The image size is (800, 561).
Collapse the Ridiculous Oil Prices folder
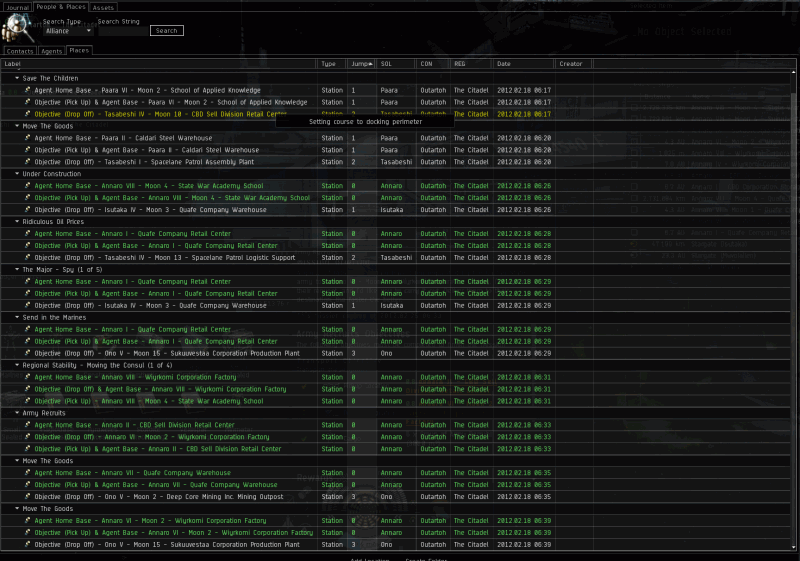17,222
